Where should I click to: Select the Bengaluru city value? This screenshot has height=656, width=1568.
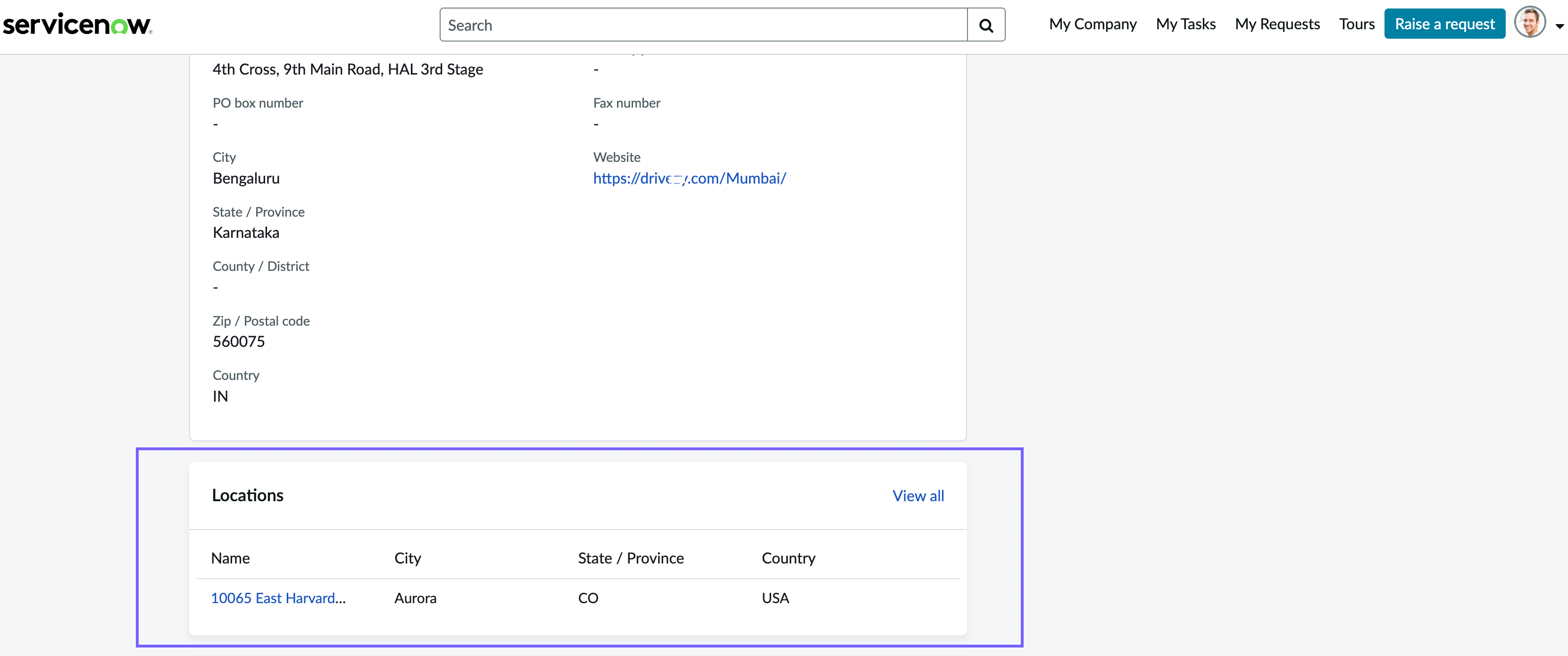tap(246, 178)
